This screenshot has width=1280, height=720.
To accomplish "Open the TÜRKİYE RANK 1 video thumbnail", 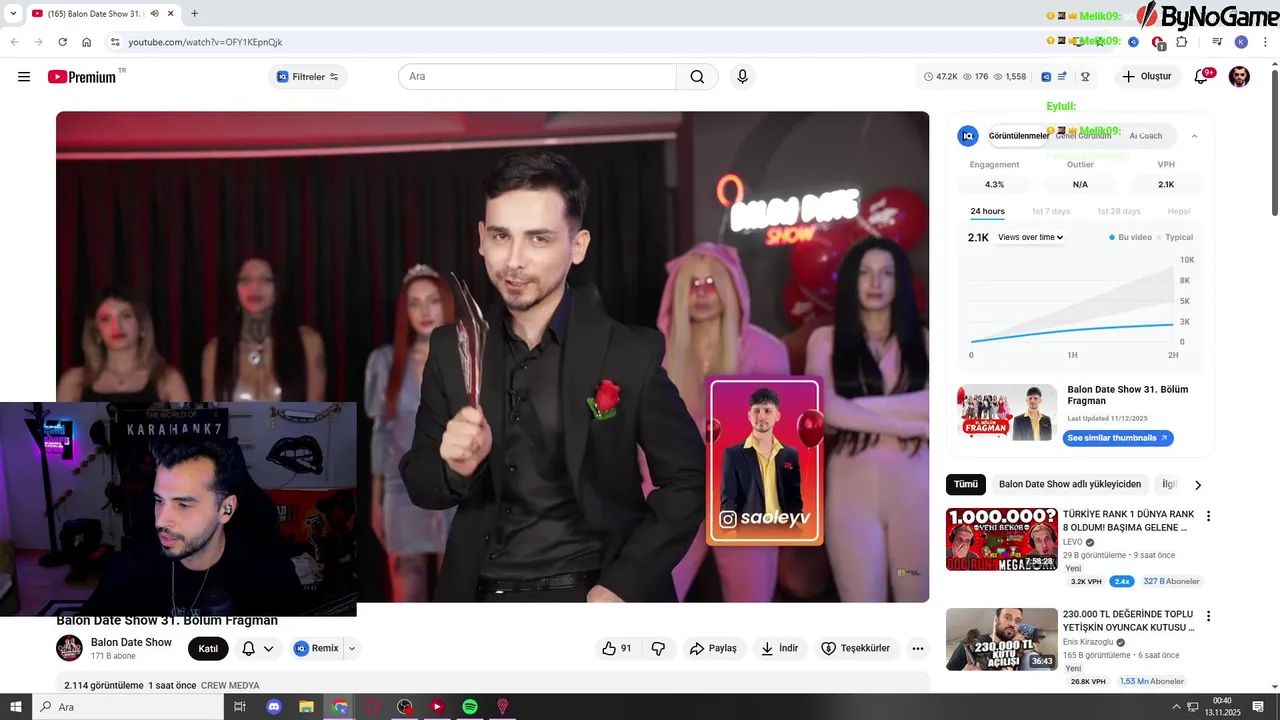I will tap(1002, 540).
